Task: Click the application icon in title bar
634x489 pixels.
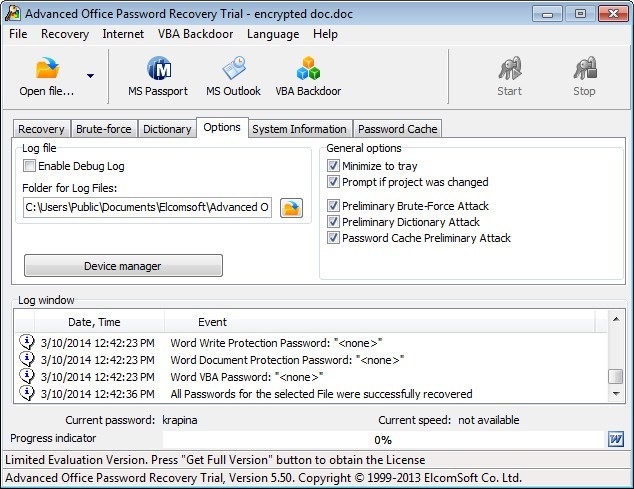Action: [x=13, y=13]
